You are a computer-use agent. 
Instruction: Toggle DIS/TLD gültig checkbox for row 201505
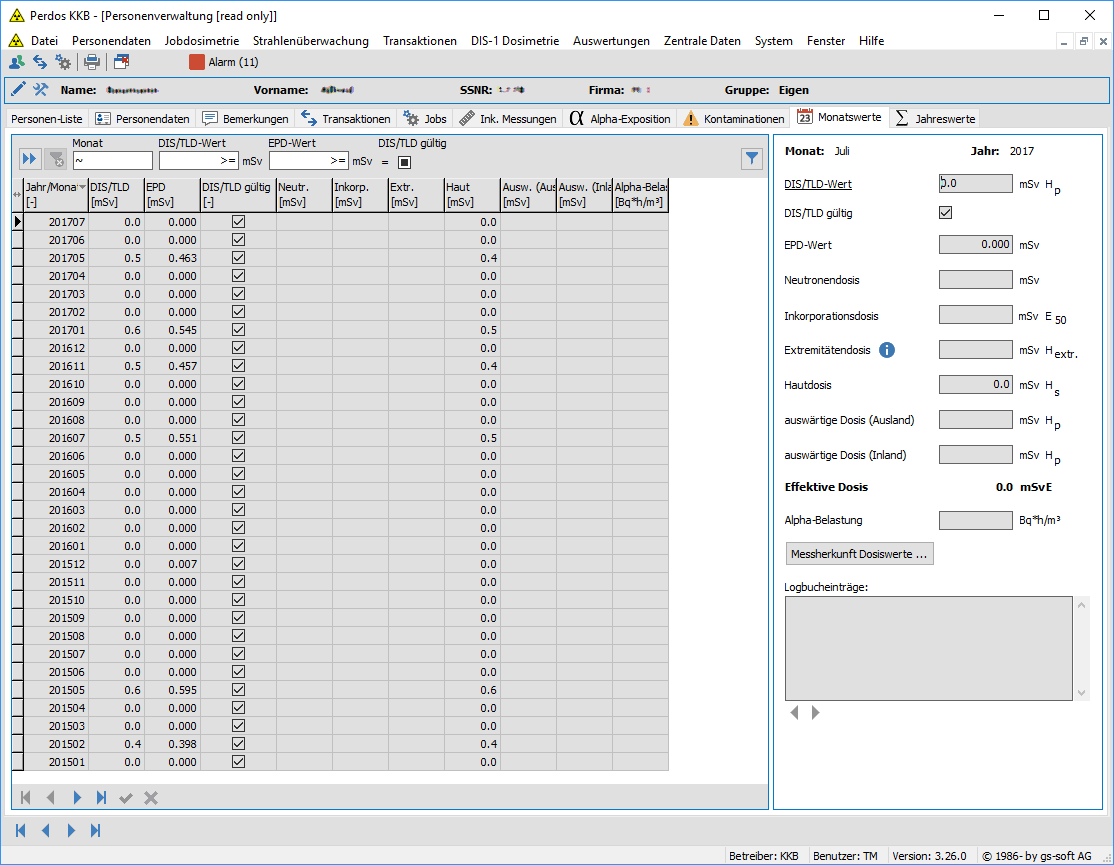click(x=239, y=690)
